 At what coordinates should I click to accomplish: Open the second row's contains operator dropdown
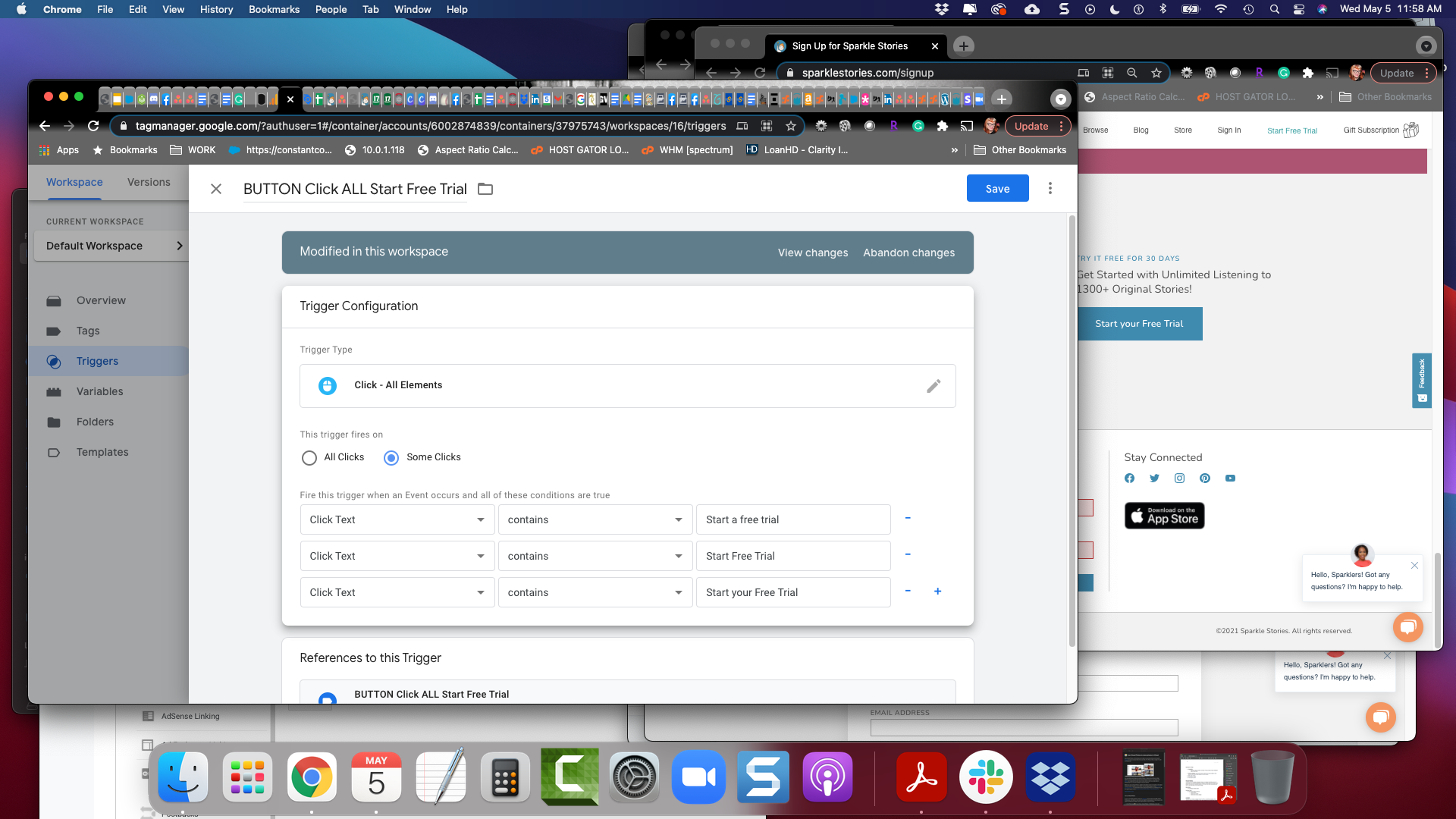595,556
